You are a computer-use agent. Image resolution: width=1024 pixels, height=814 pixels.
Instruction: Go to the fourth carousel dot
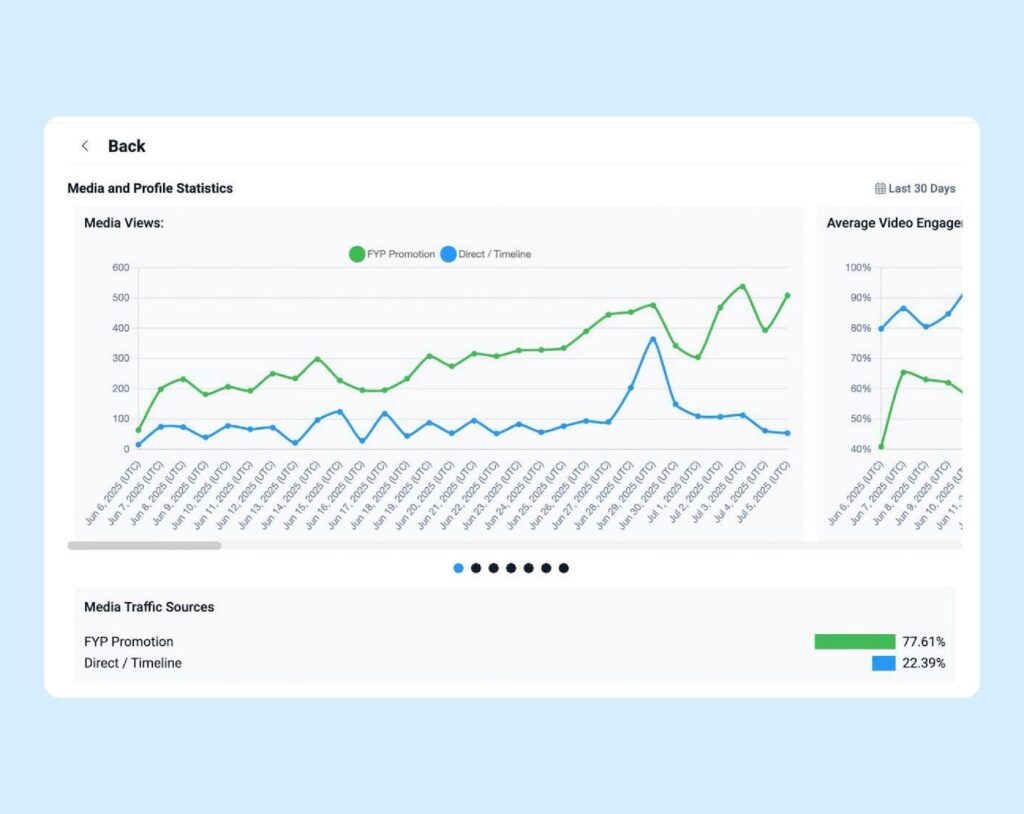pyautogui.click(x=511, y=568)
